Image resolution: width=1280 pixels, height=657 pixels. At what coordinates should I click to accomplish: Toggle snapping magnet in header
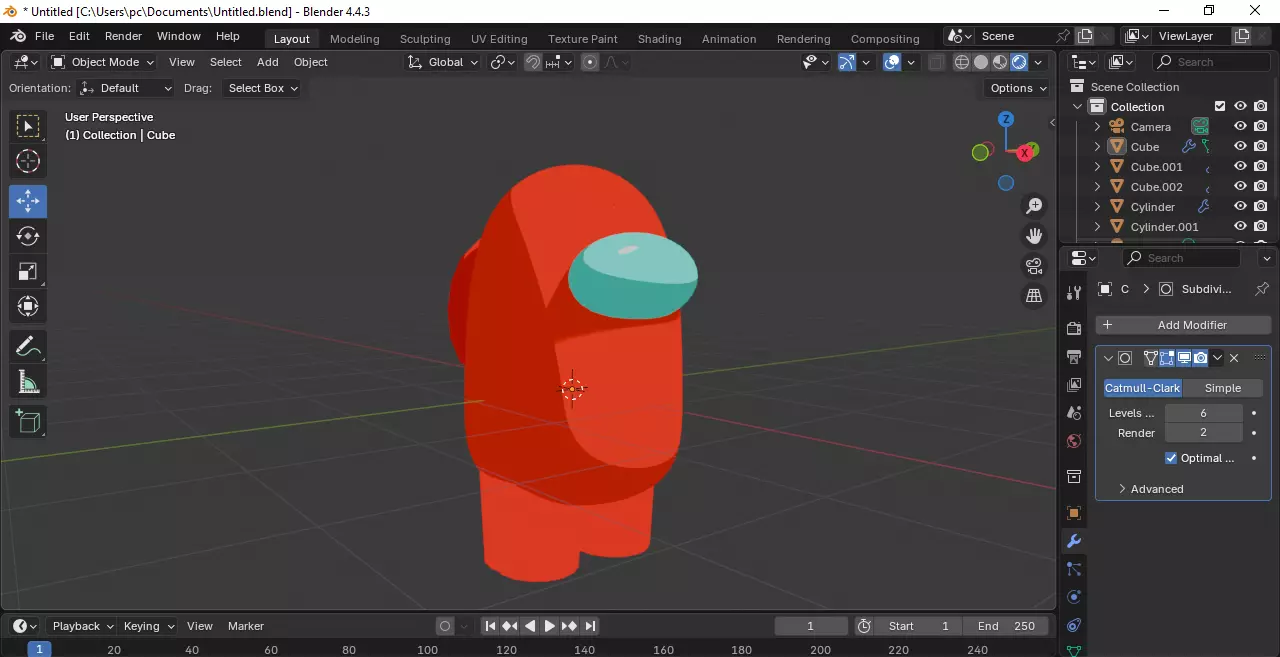(533, 62)
